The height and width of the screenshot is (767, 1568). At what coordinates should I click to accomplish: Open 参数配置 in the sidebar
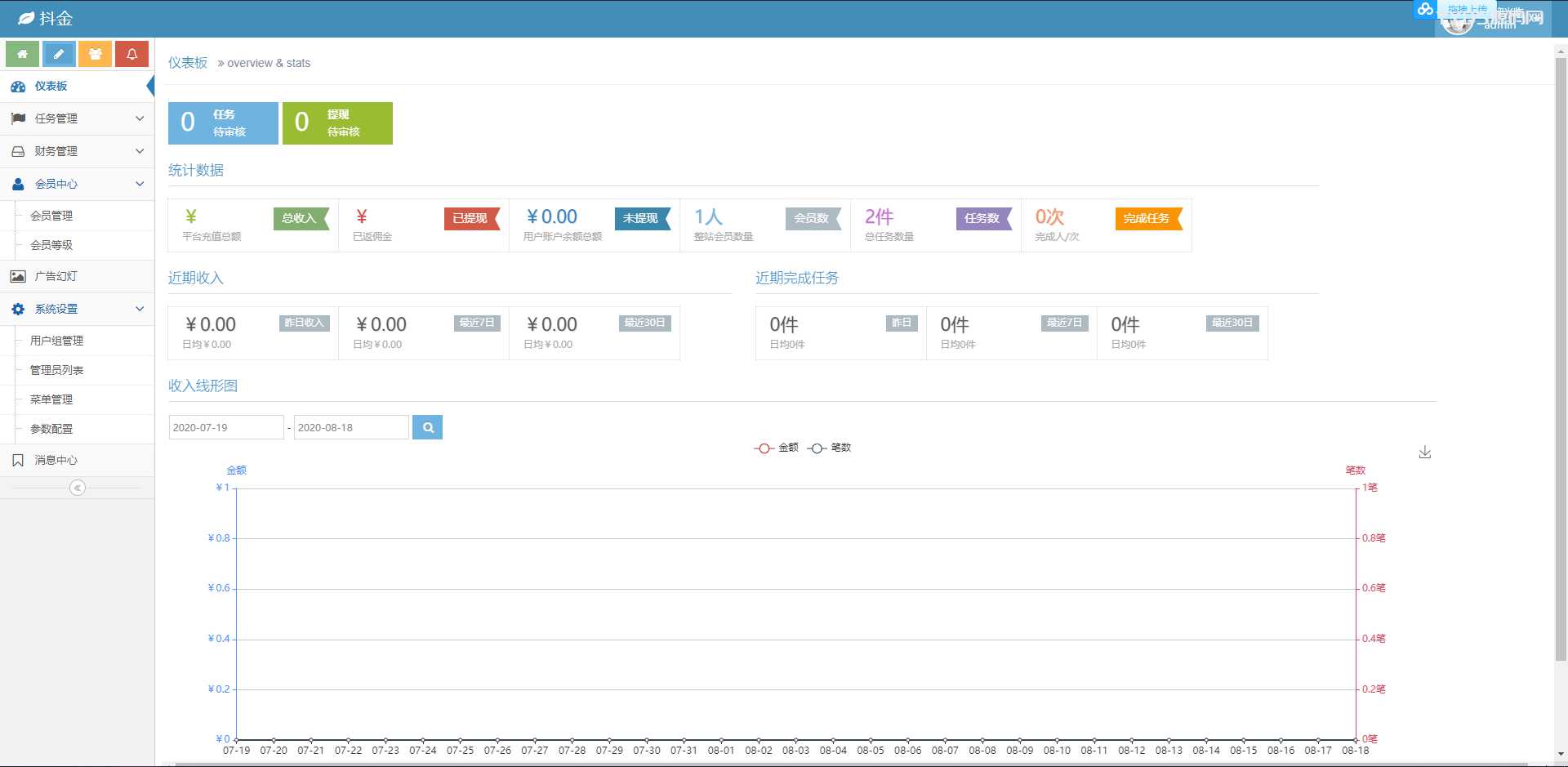point(51,429)
